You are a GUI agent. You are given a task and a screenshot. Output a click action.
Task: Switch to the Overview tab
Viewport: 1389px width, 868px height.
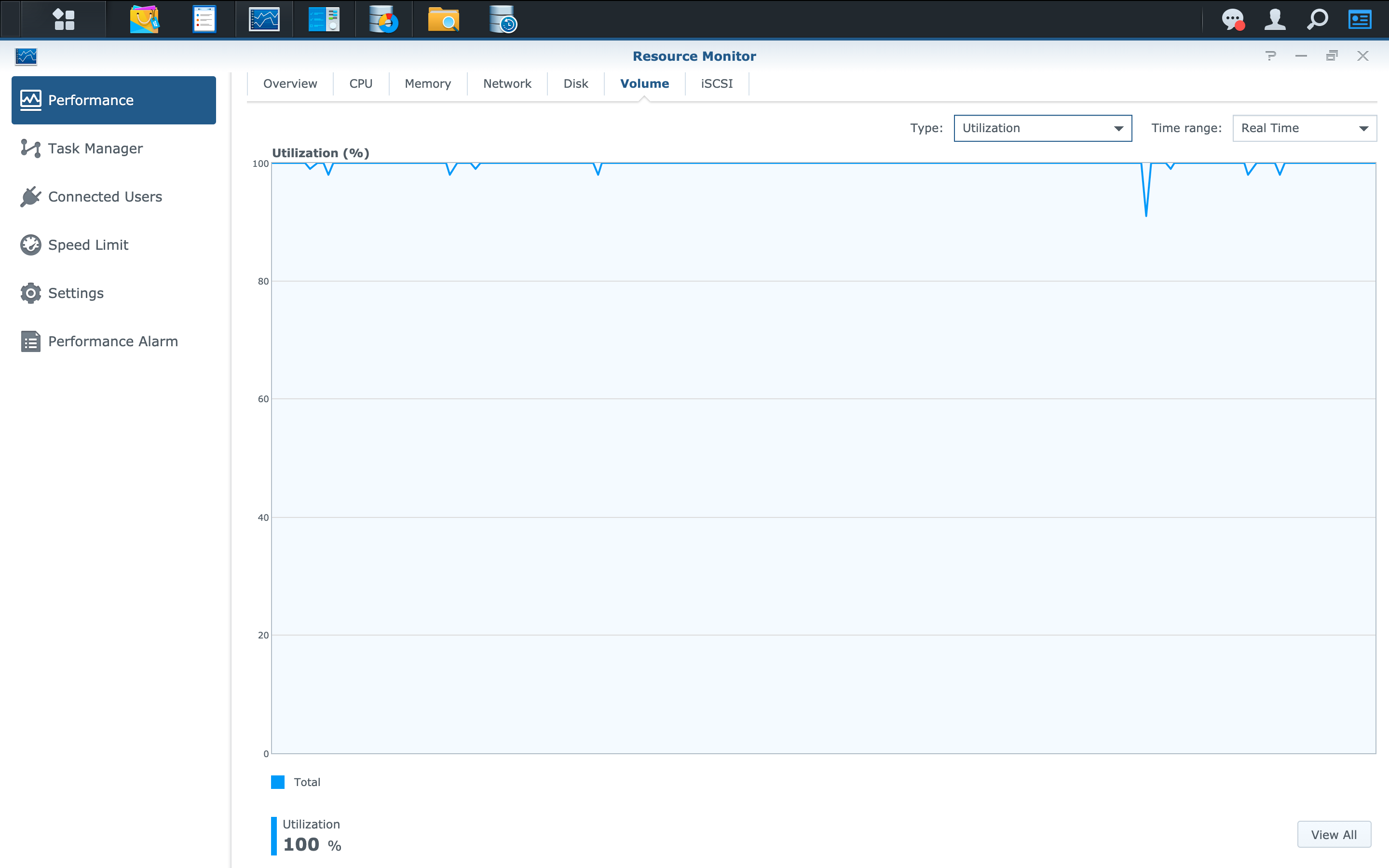[x=290, y=84]
